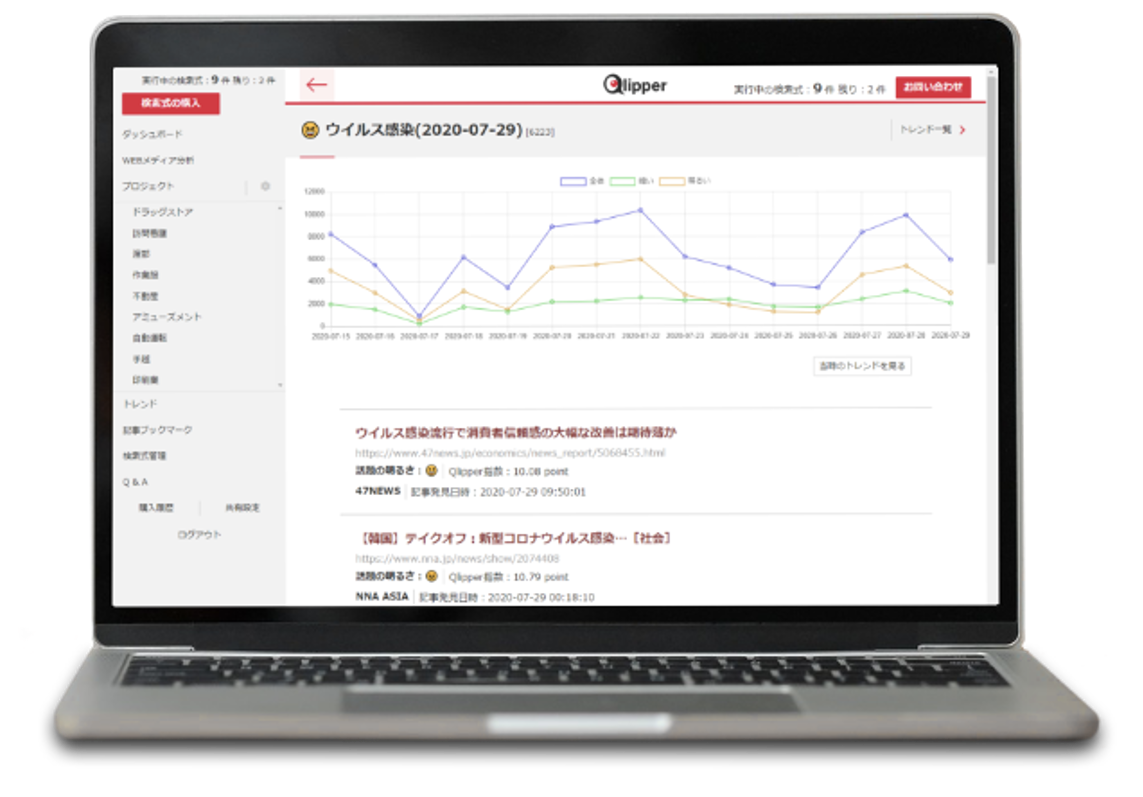Click the Qlipper logo in header

pyautogui.click(x=635, y=86)
